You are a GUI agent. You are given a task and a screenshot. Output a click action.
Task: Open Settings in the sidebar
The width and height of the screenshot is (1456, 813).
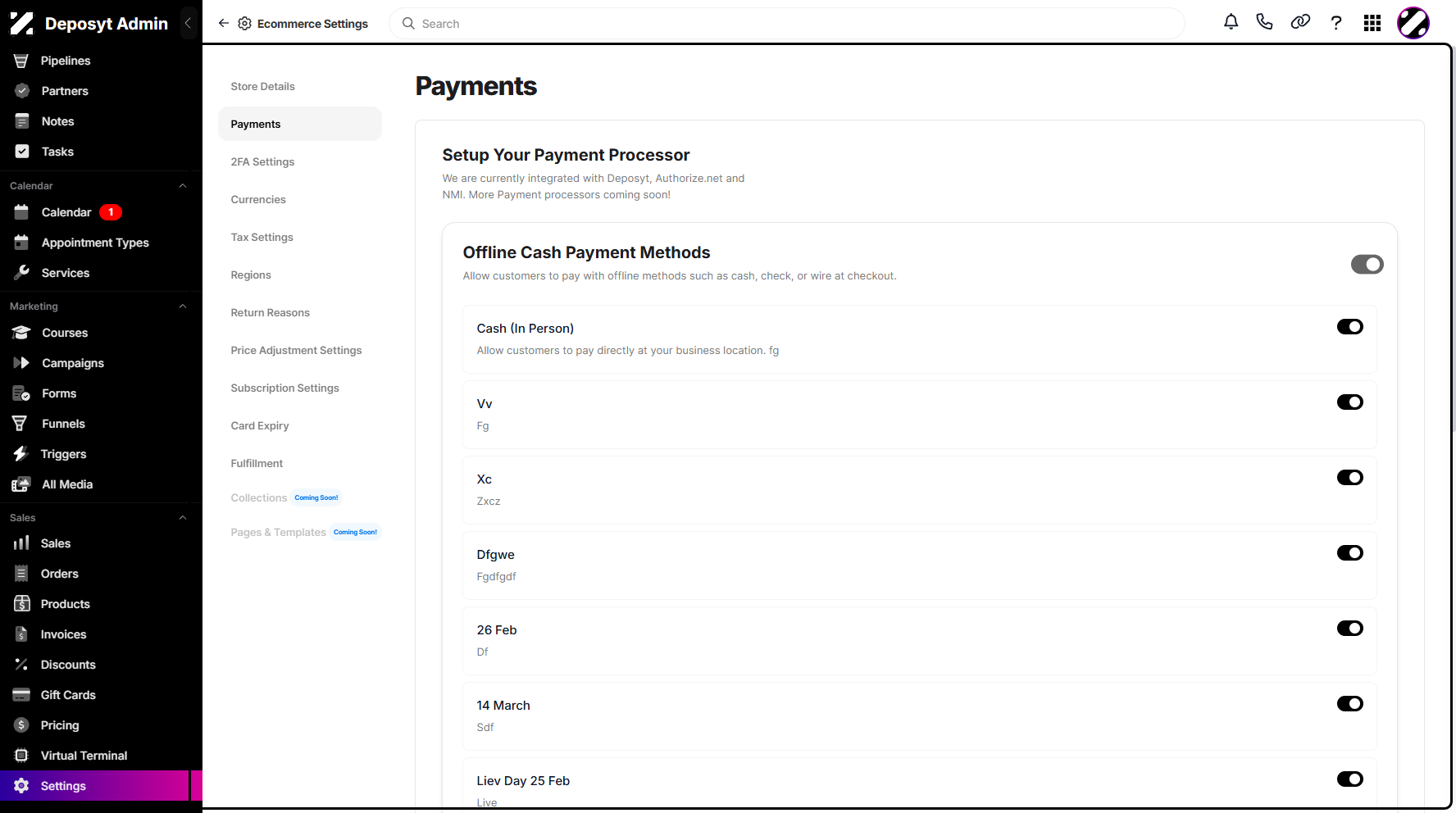point(94,786)
